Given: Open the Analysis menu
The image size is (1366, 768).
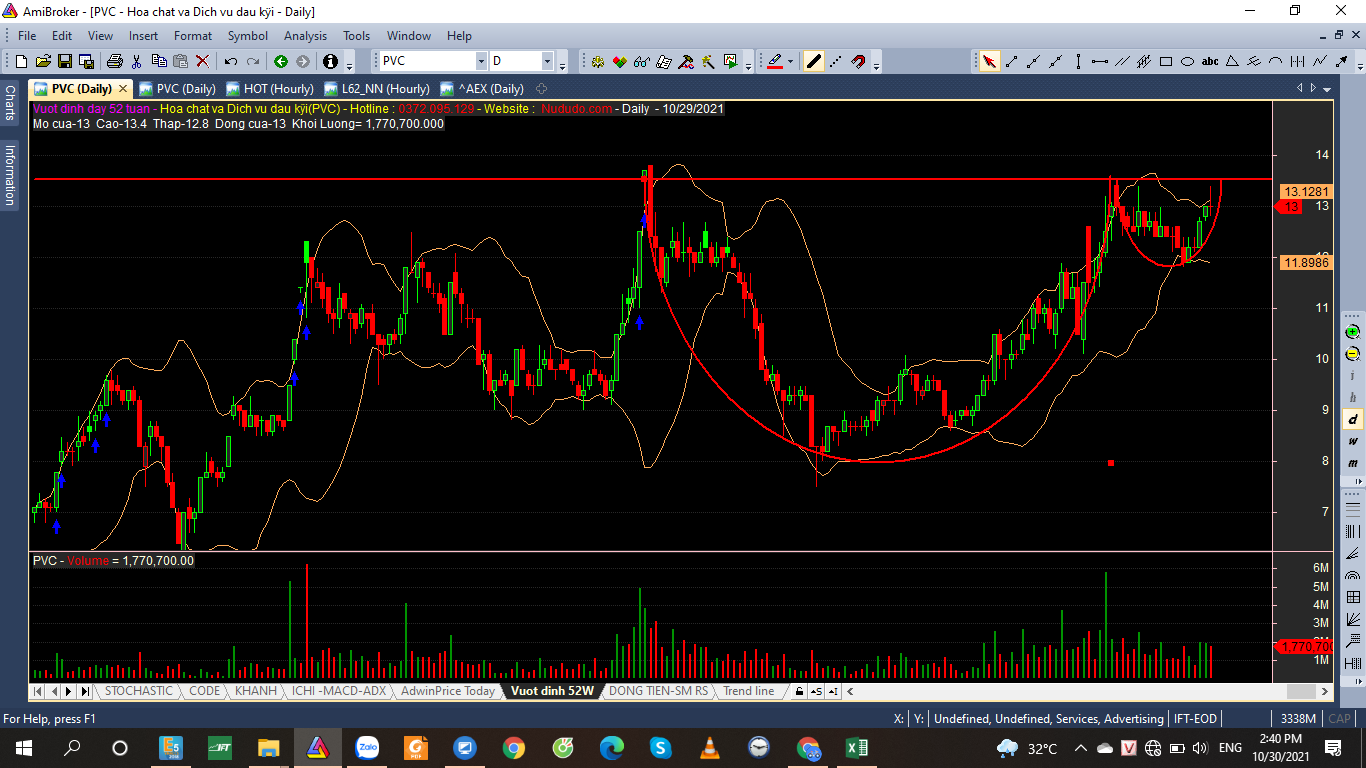Looking at the screenshot, I should (305, 36).
